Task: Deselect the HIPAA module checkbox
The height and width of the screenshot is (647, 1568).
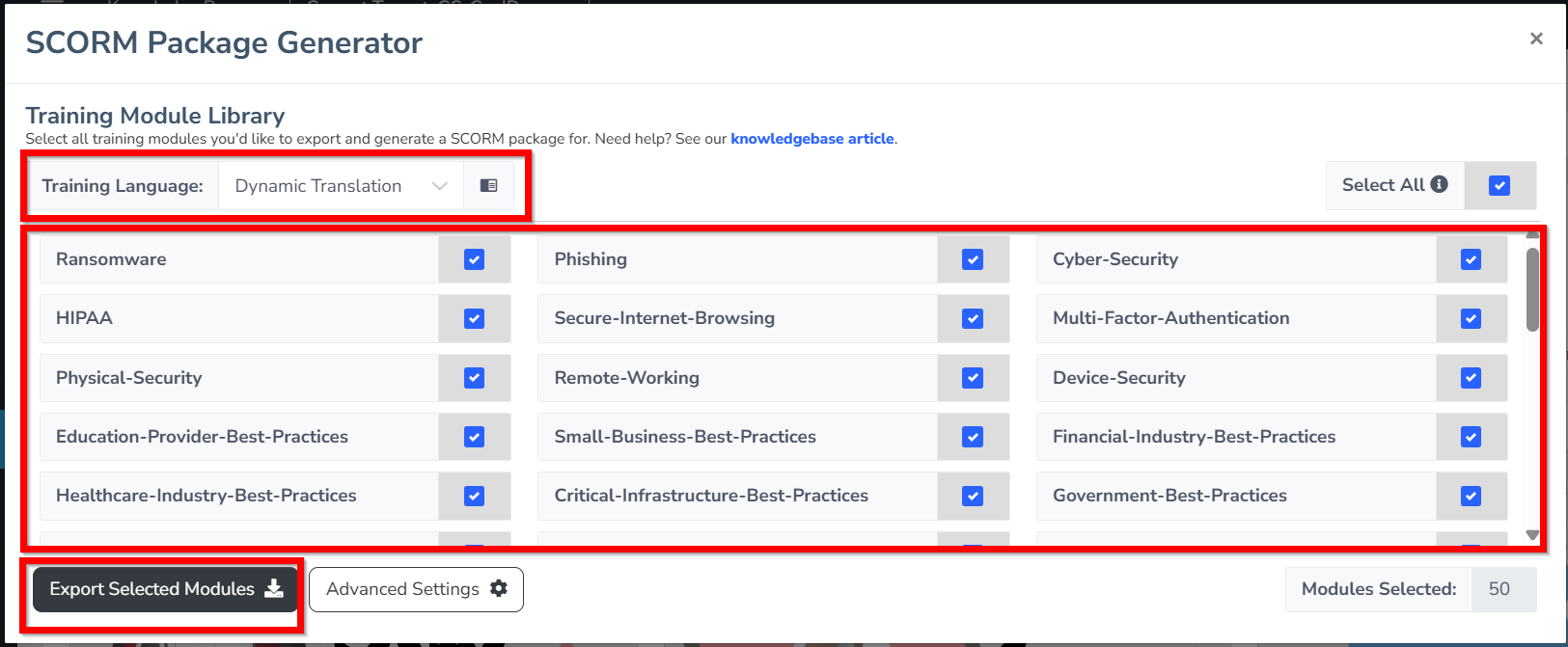Action: [x=474, y=318]
